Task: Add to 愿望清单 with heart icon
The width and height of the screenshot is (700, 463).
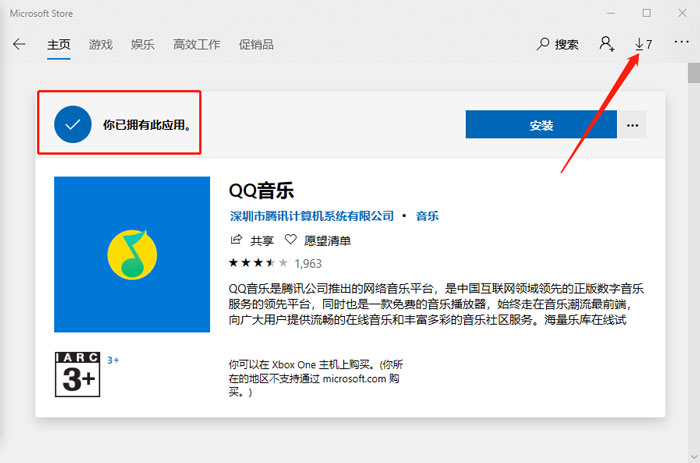Action: [x=317, y=240]
